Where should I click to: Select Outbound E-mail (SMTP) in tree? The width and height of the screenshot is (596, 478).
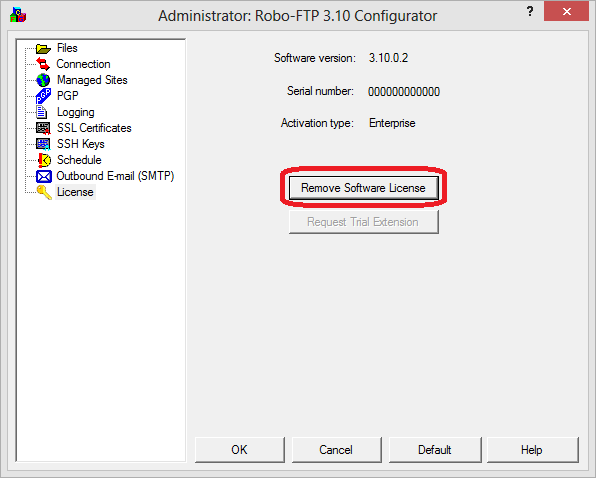tap(115, 176)
